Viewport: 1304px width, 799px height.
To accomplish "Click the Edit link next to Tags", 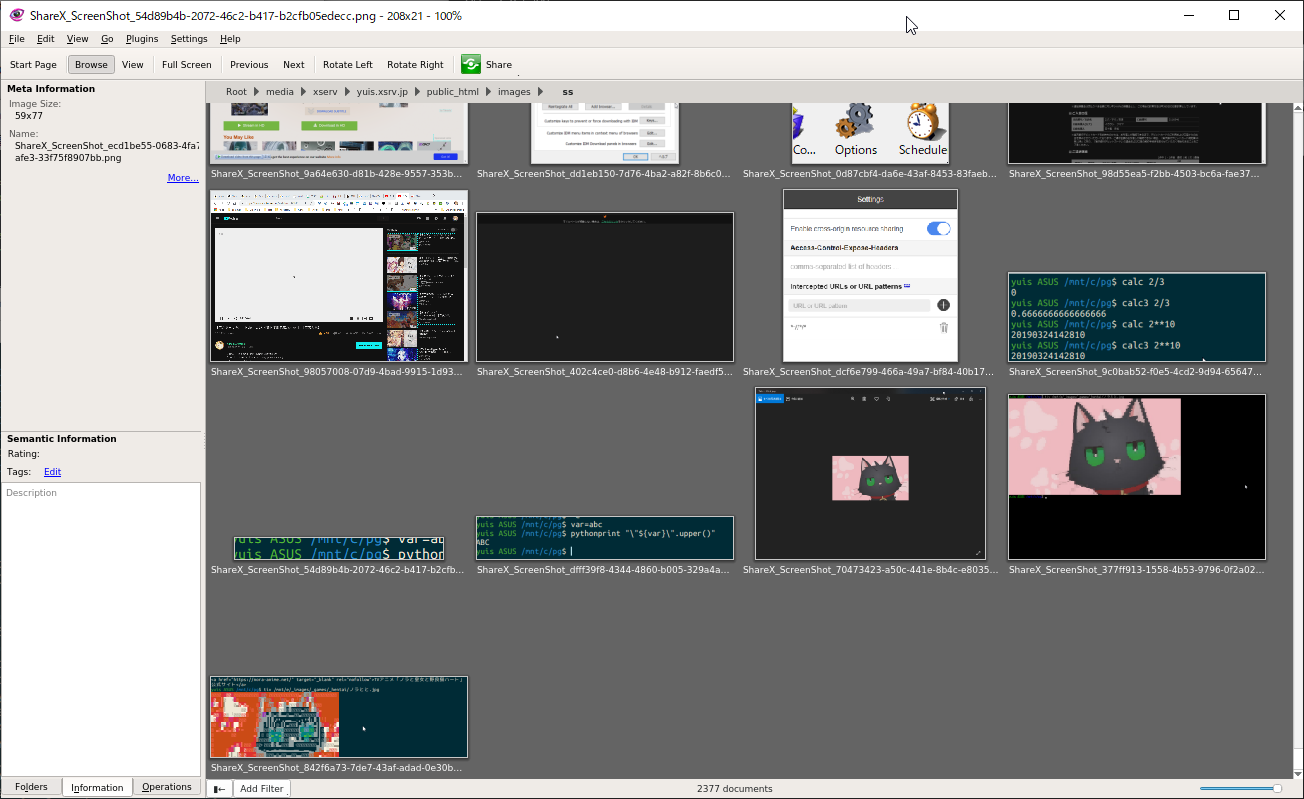I will pos(52,472).
